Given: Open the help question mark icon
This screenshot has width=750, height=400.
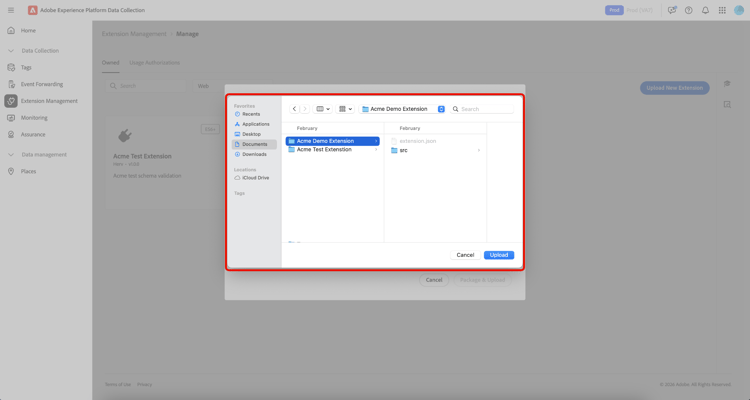Looking at the screenshot, I should coord(689,10).
